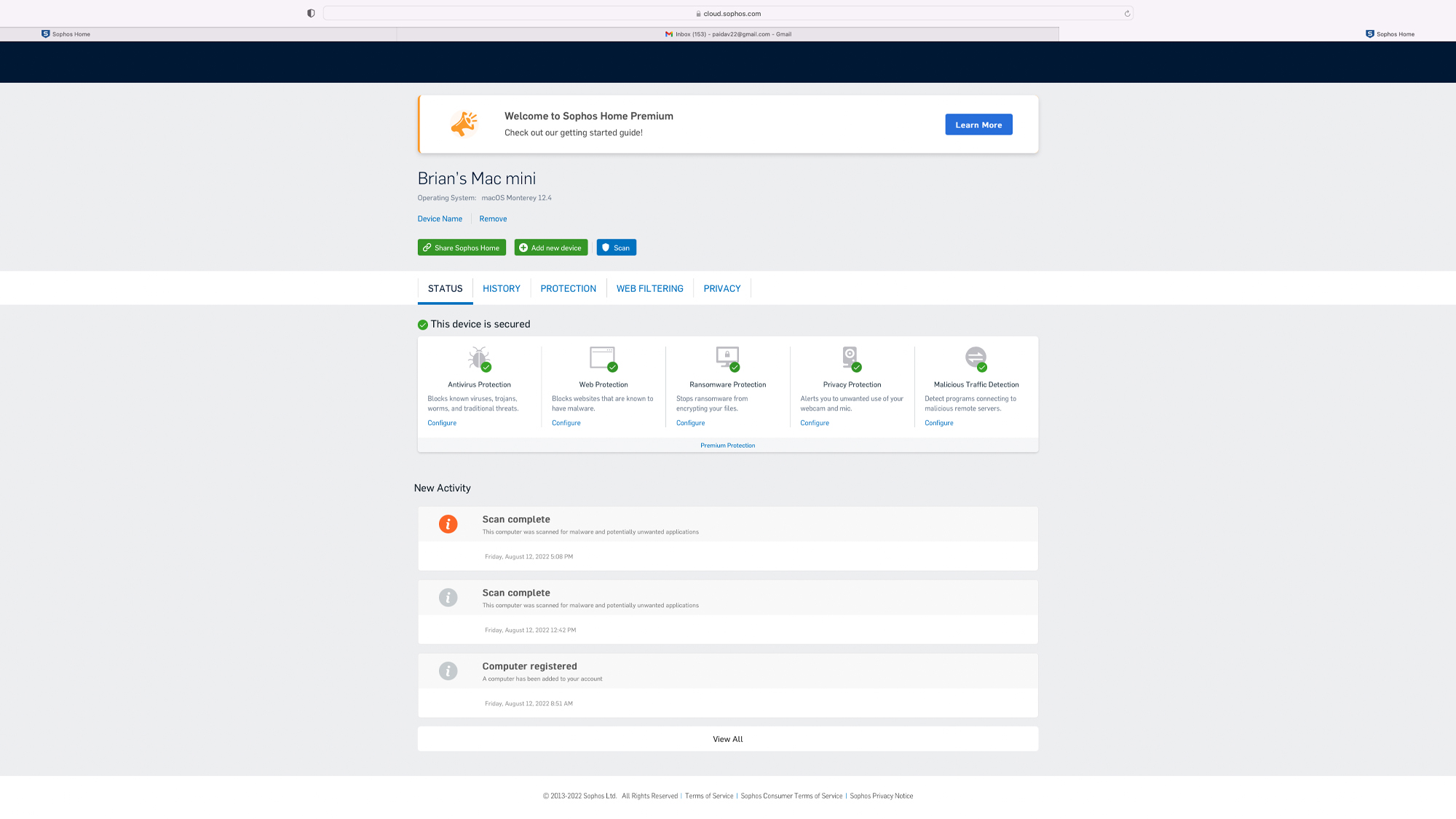Click the Add new device button
Image resolution: width=1456 pixels, height=819 pixels.
[550, 248]
